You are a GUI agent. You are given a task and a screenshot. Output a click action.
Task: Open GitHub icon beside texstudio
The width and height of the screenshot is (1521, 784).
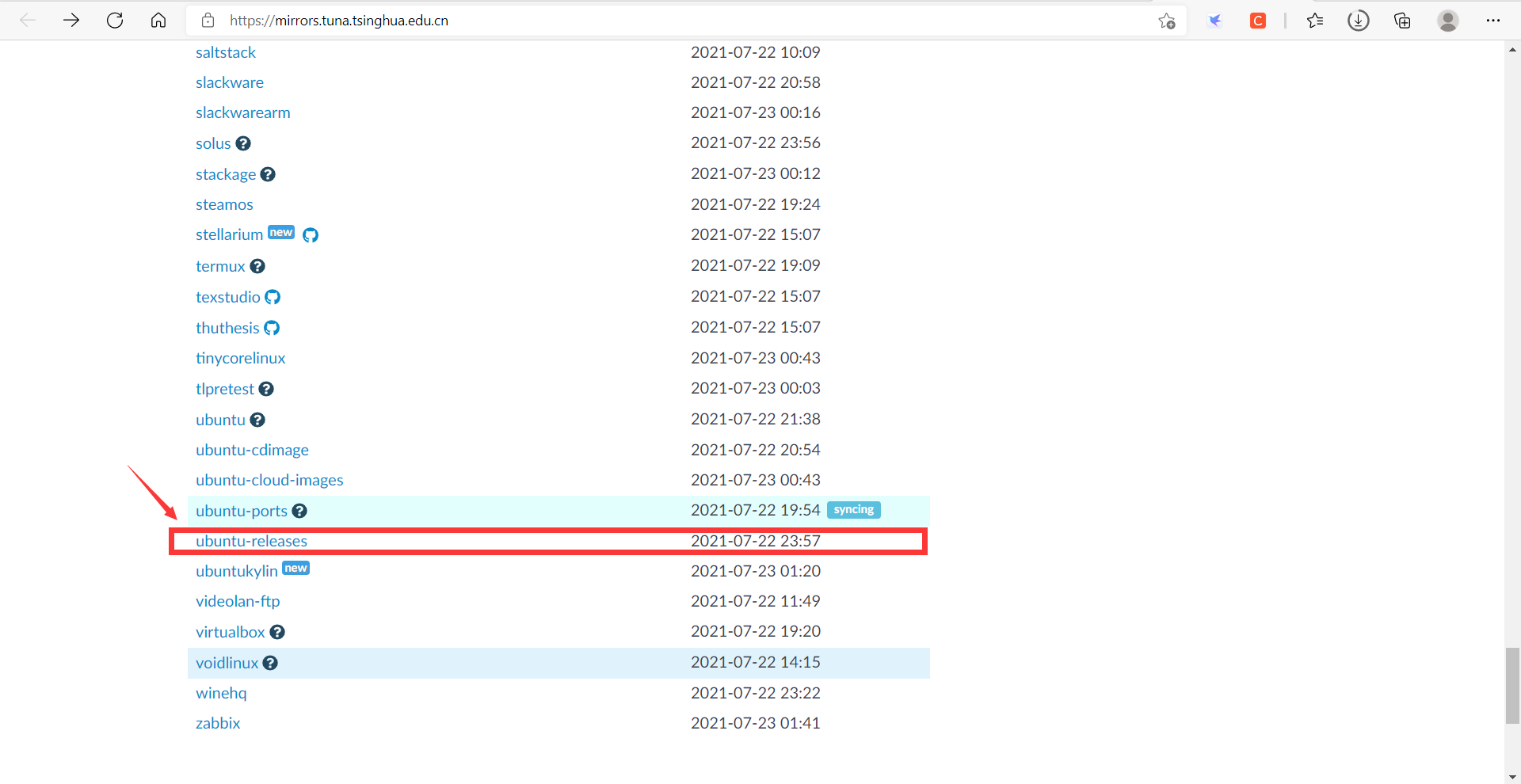pyautogui.click(x=273, y=297)
